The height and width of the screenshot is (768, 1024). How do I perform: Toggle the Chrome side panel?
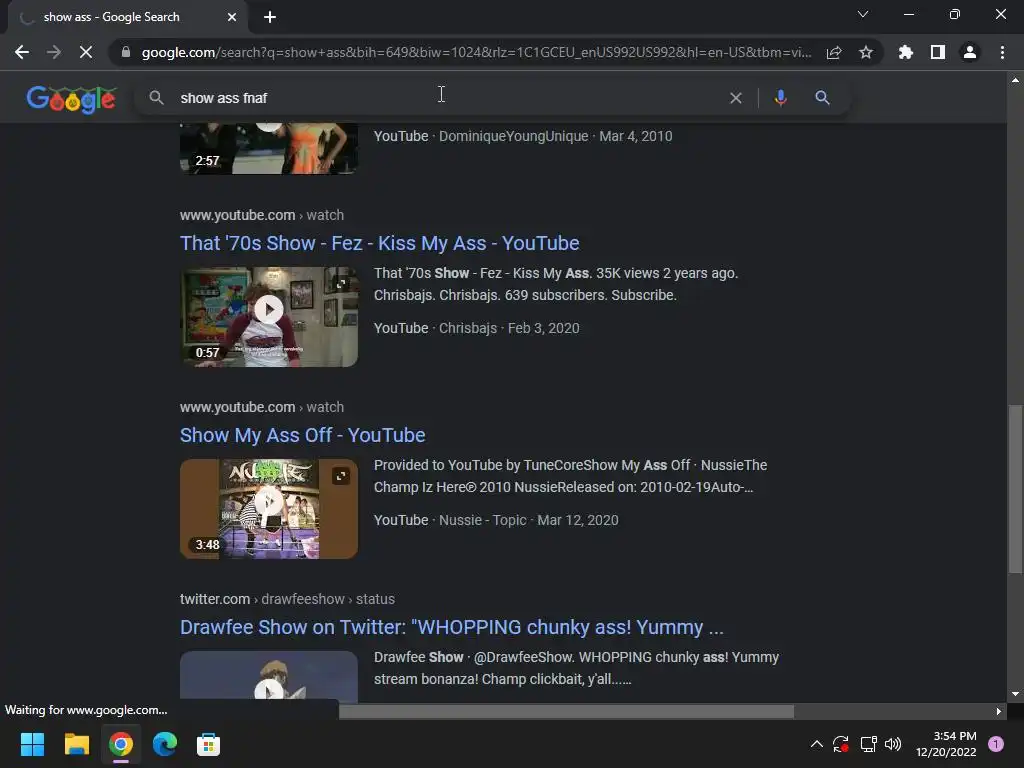pos(938,52)
